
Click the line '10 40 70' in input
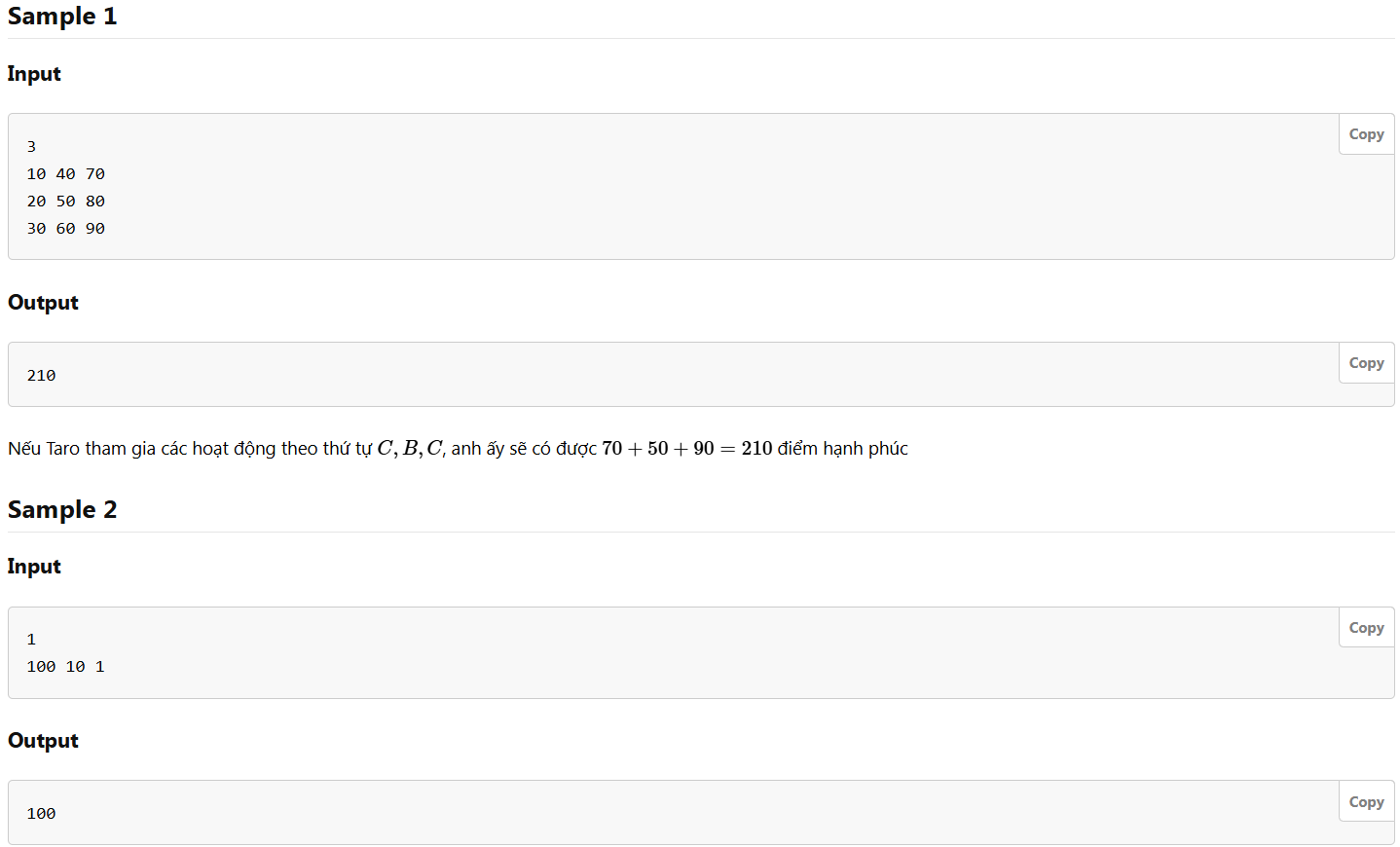click(66, 174)
